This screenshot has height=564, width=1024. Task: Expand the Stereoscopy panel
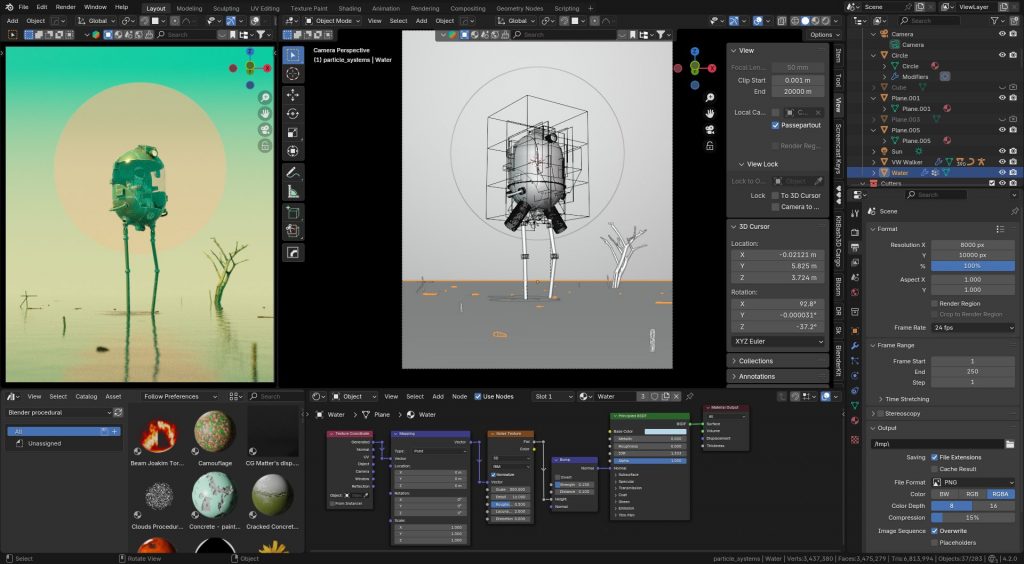[x=874, y=413]
